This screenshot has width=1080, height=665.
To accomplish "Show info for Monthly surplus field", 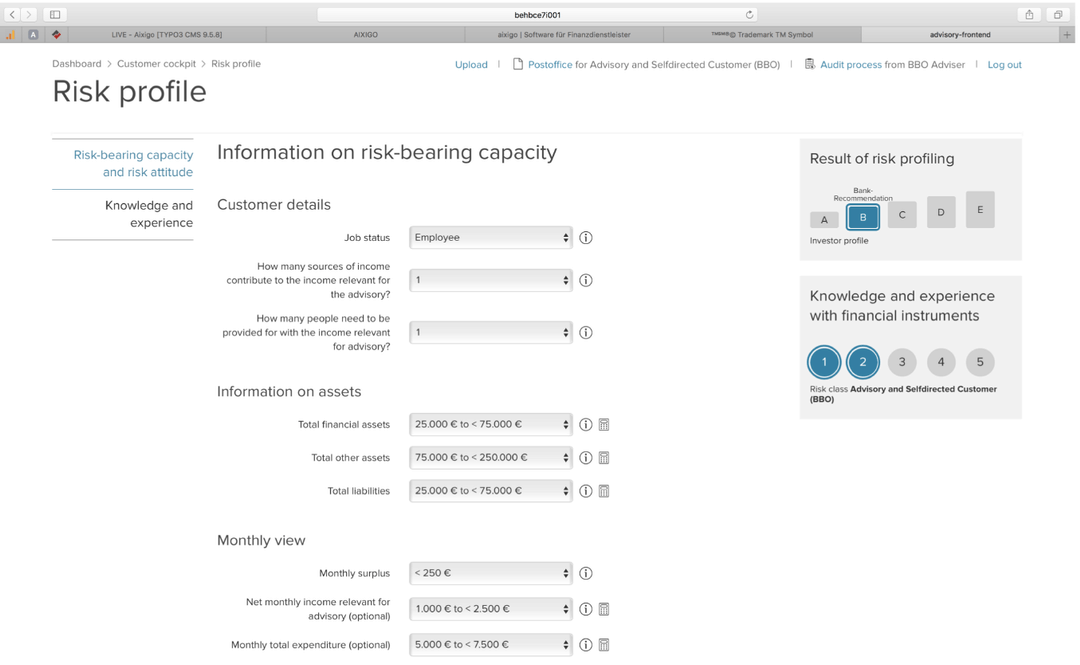I will coord(585,572).
